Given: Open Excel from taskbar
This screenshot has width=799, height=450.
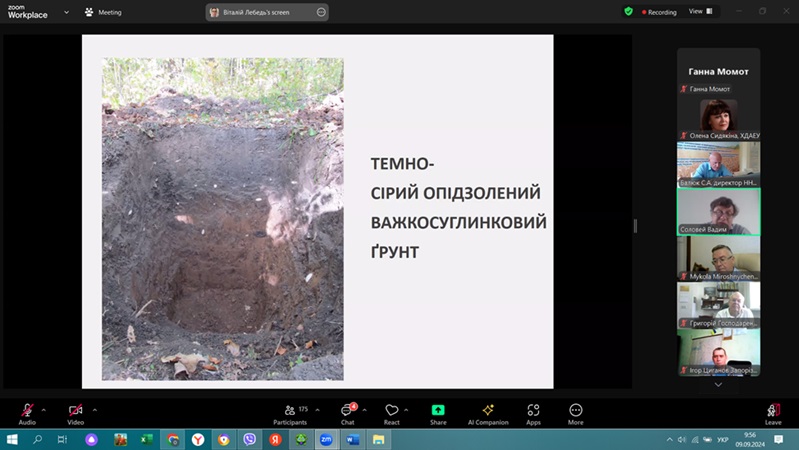Looking at the screenshot, I should pos(147,439).
